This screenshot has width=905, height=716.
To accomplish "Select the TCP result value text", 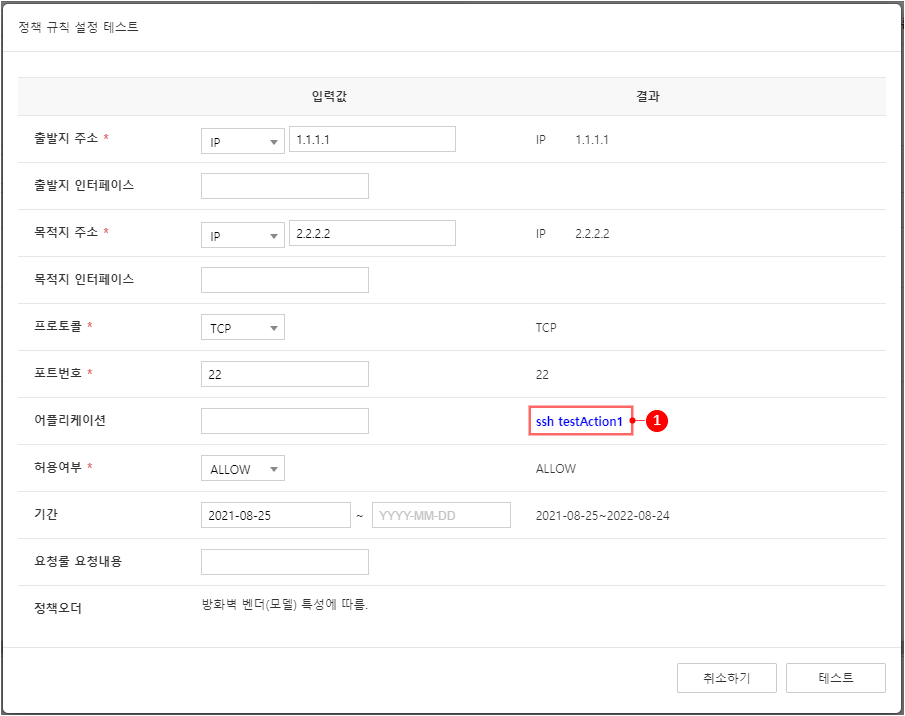I will [x=546, y=328].
